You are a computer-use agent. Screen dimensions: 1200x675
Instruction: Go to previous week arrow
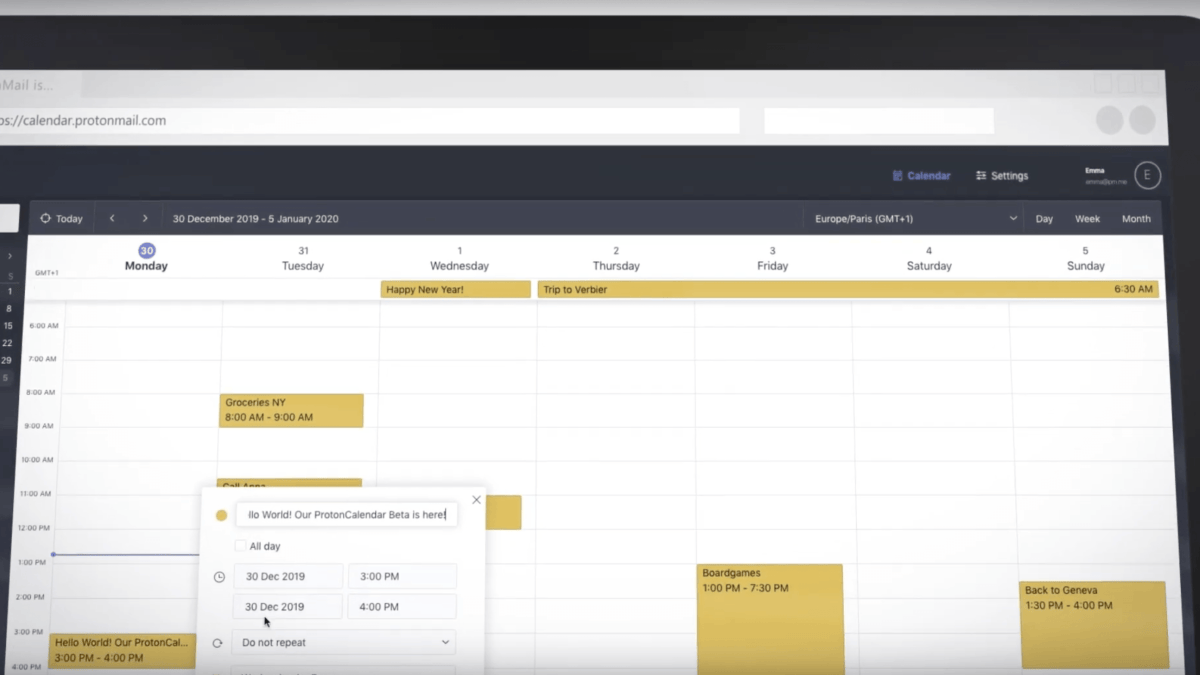(x=112, y=219)
